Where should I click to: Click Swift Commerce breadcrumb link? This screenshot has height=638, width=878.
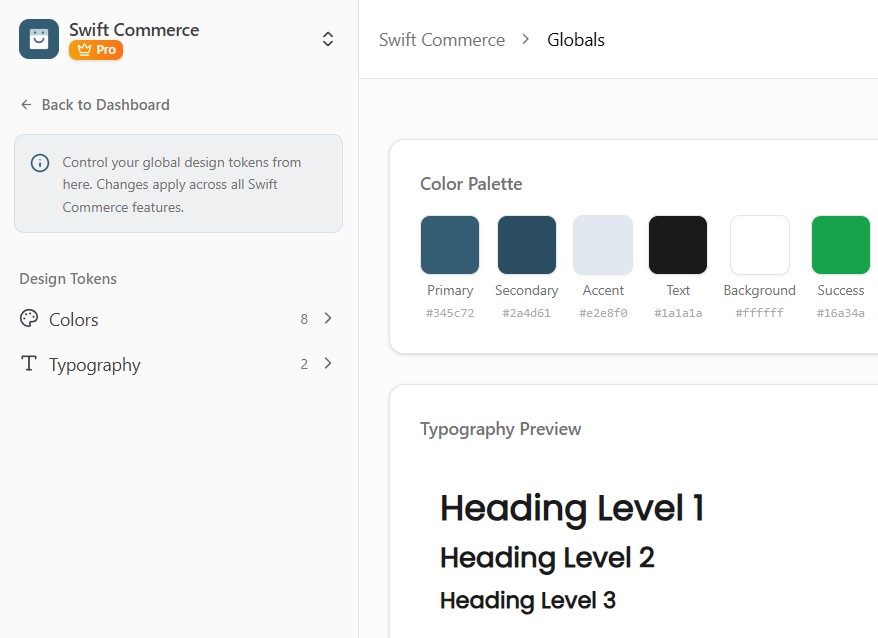point(442,40)
